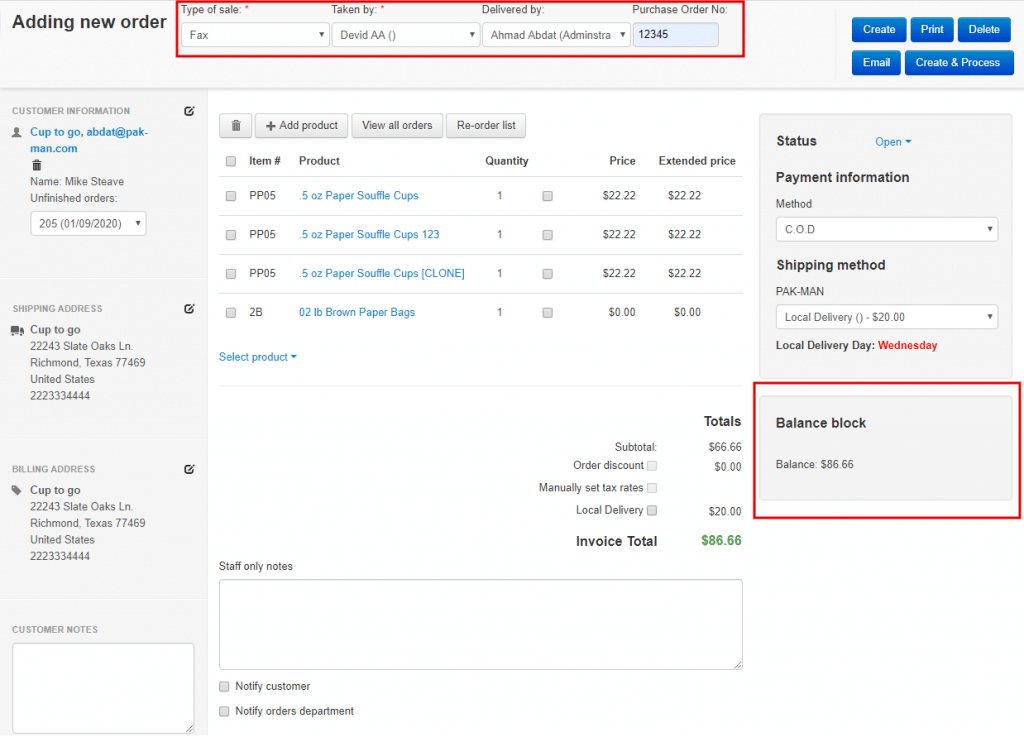Click the Purchase Order No field
Screen dimensions: 1024x737
[675, 35]
